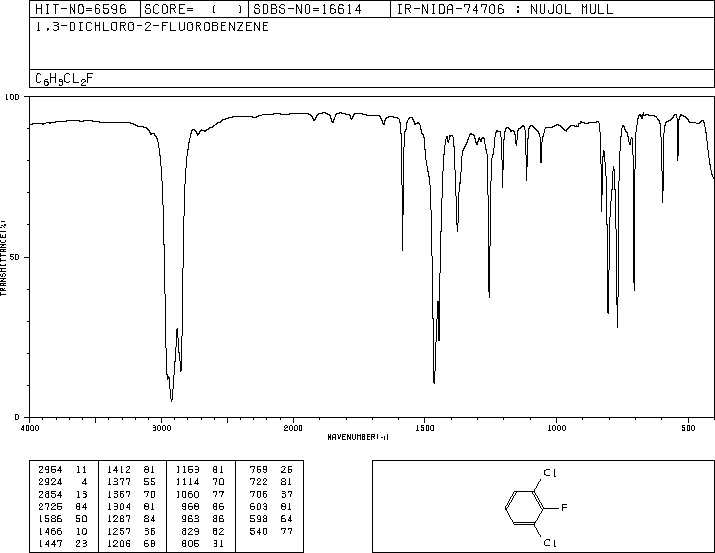Click the WAVENUMBER axis title
Screen dimensions: 715x553
tap(358, 437)
